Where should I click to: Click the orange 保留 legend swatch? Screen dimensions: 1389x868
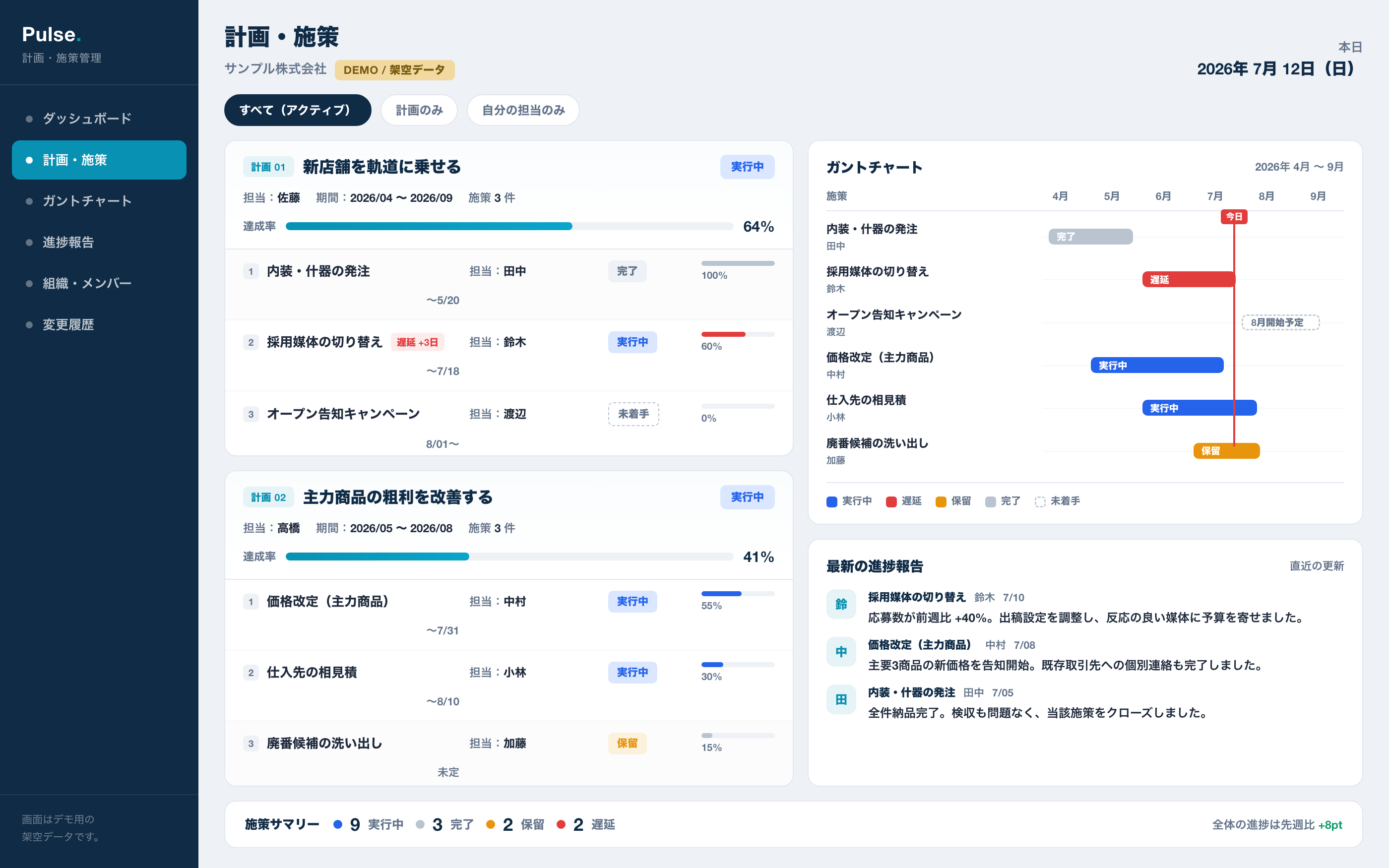point(941,502)
